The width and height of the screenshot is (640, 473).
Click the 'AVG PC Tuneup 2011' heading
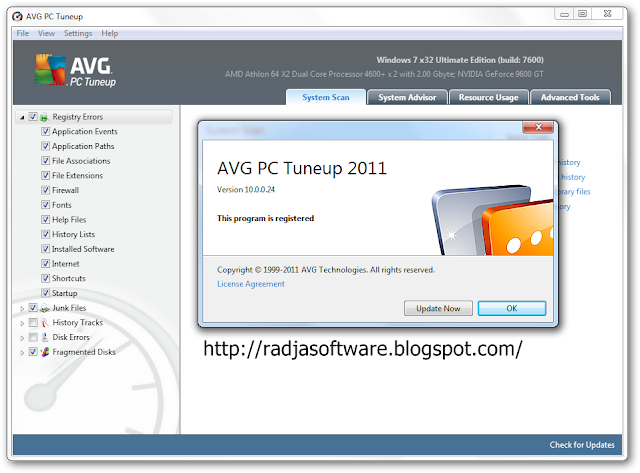point(302,168)
